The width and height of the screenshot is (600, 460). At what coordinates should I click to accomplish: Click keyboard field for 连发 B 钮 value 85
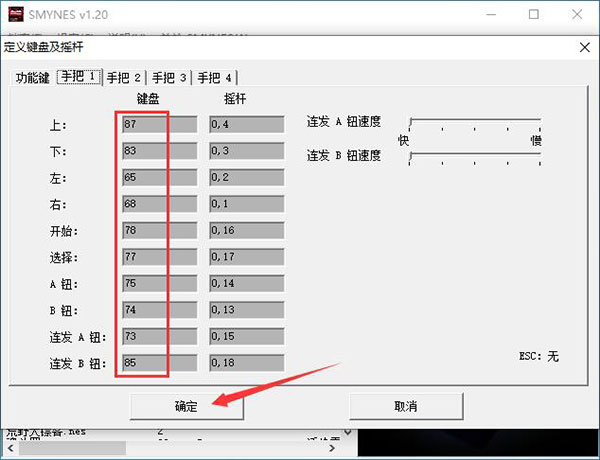pyautogui.click(x=160, y=363)
